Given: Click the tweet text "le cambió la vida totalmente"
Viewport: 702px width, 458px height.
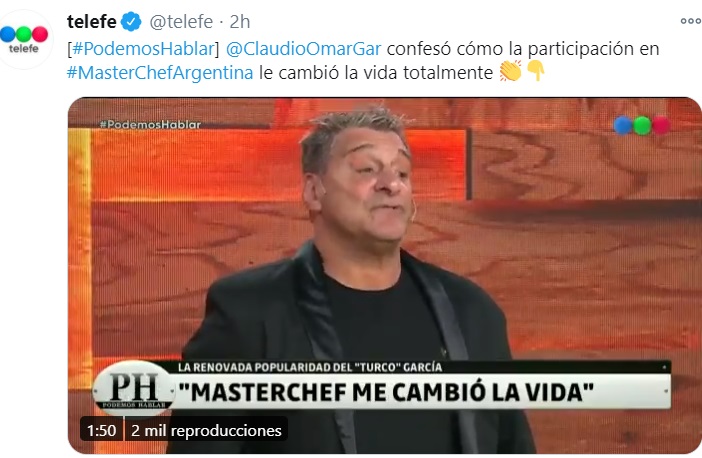Looking at the screenshot, I should pos(376,72).
